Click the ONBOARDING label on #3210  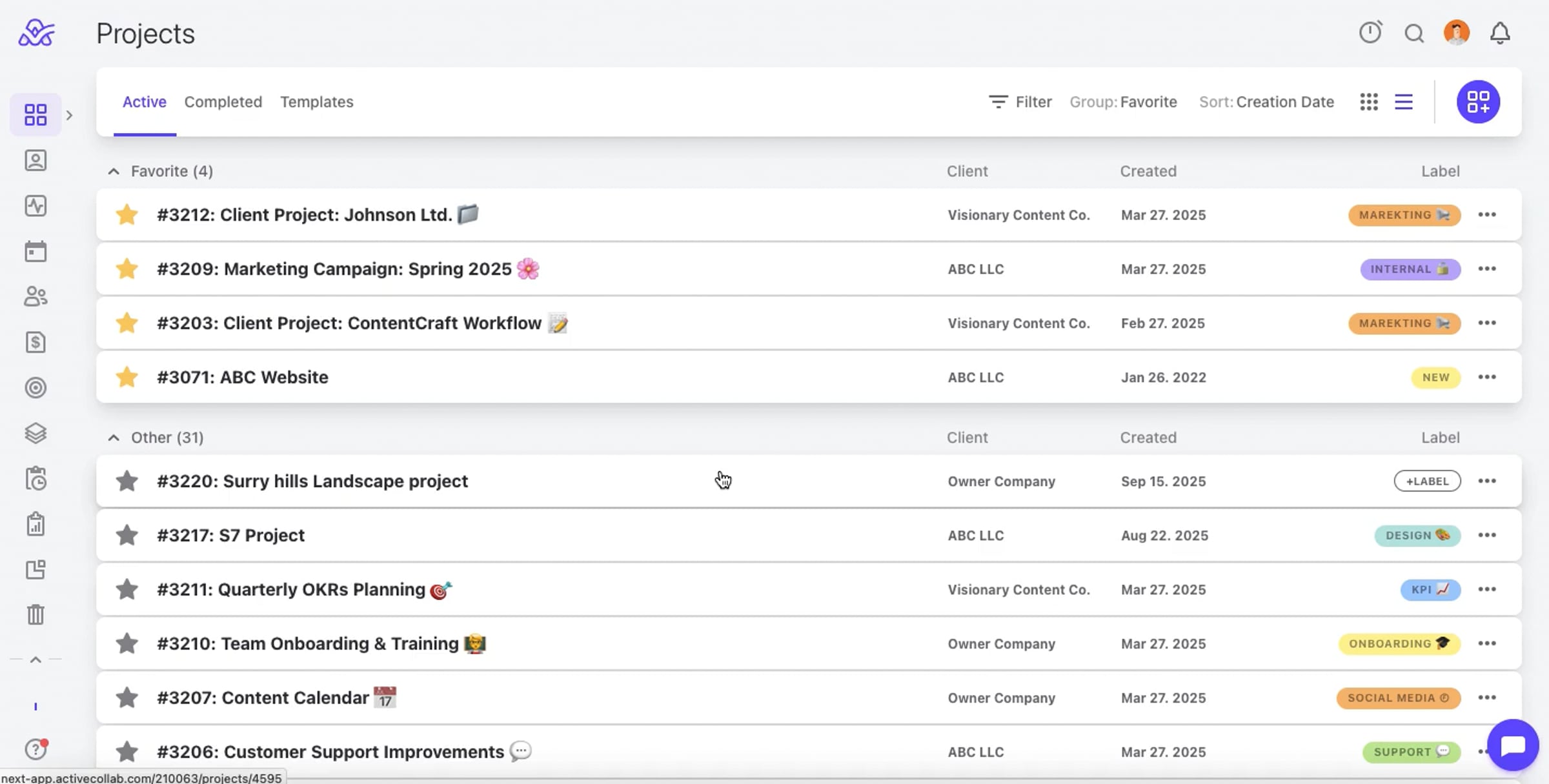(1399, 644)
